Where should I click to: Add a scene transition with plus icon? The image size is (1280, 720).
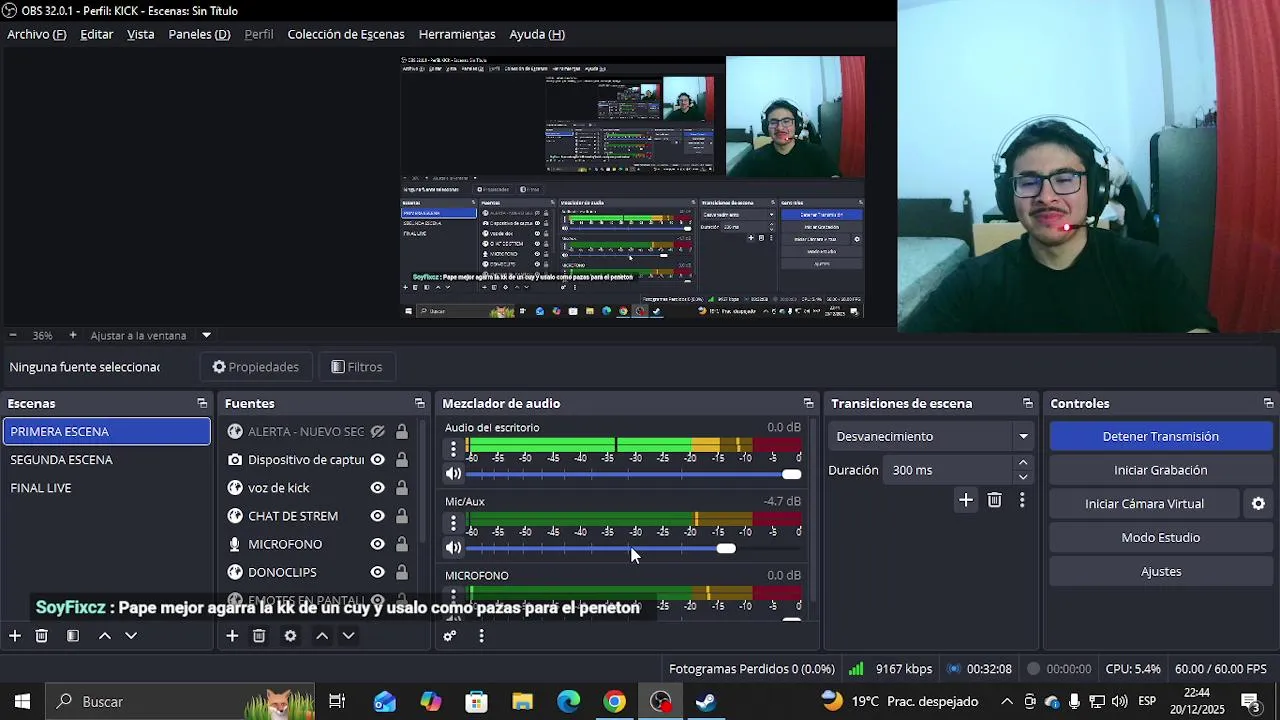pos(966,500)
